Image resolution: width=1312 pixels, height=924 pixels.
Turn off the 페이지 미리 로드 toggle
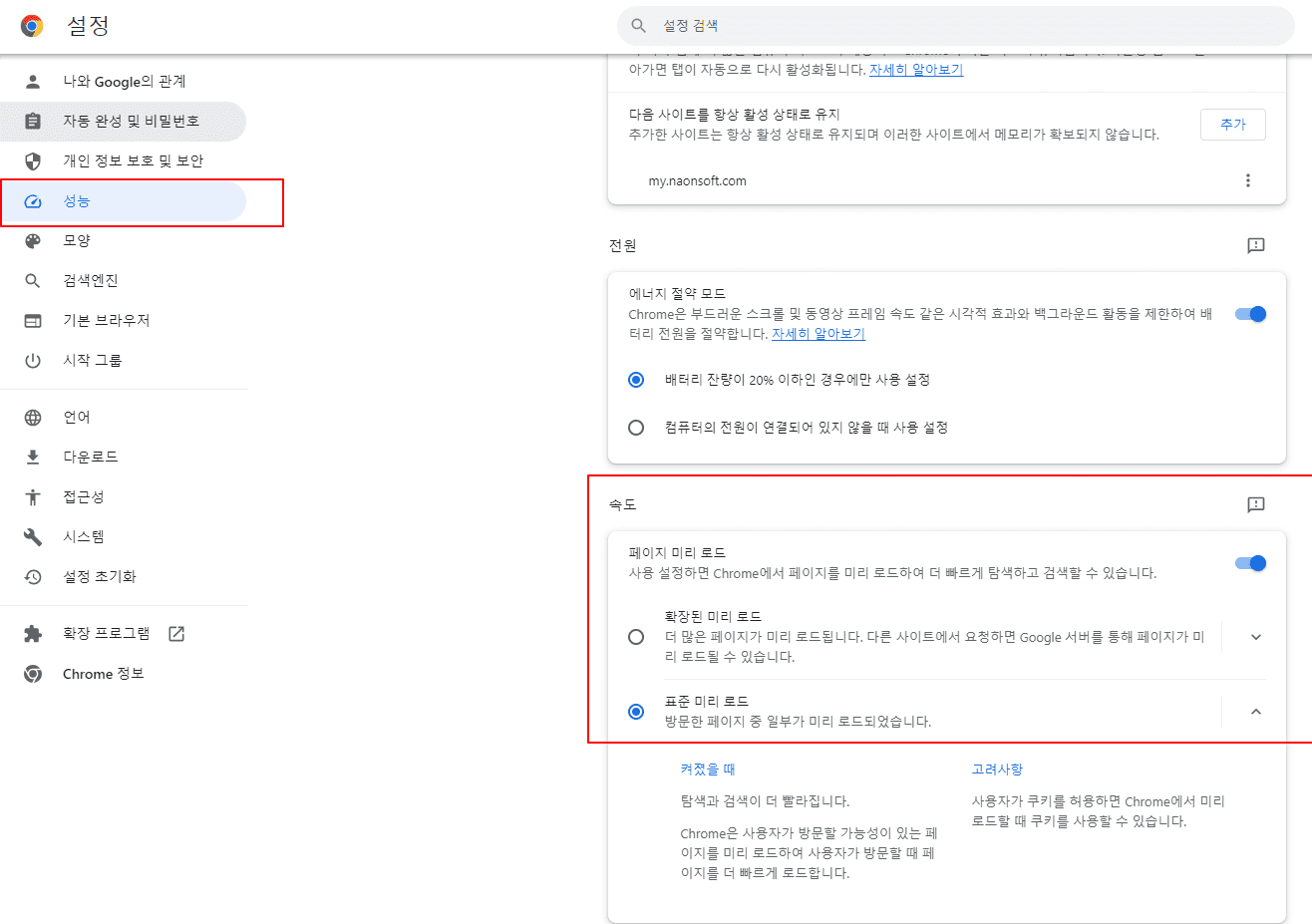click(1248, 562)
